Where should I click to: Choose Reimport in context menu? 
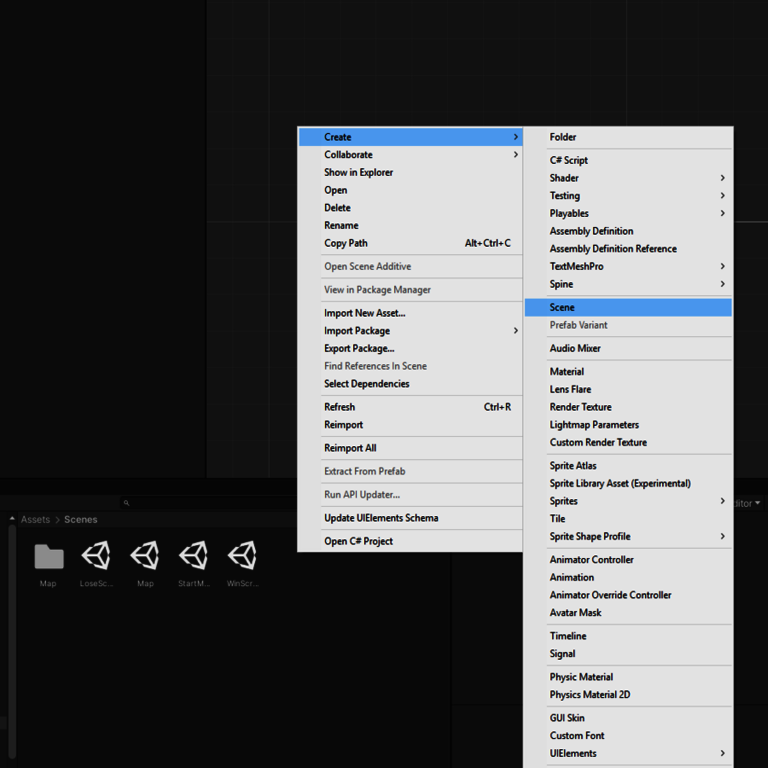tap(410, 425)
